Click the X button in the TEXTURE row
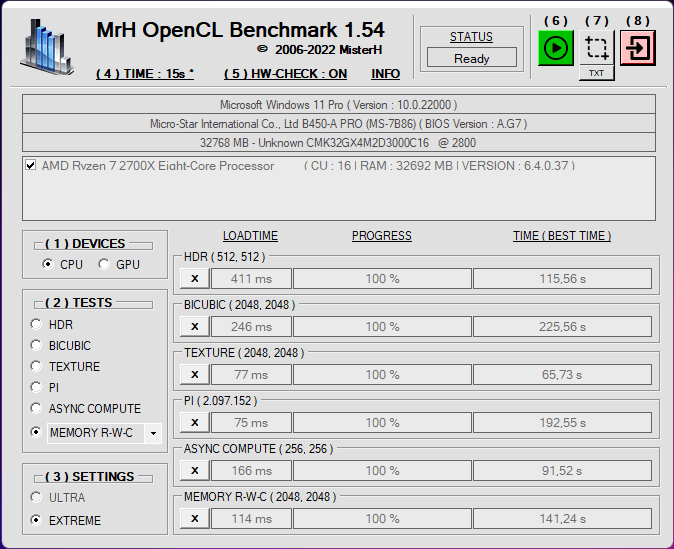 [x=195, y=374]
